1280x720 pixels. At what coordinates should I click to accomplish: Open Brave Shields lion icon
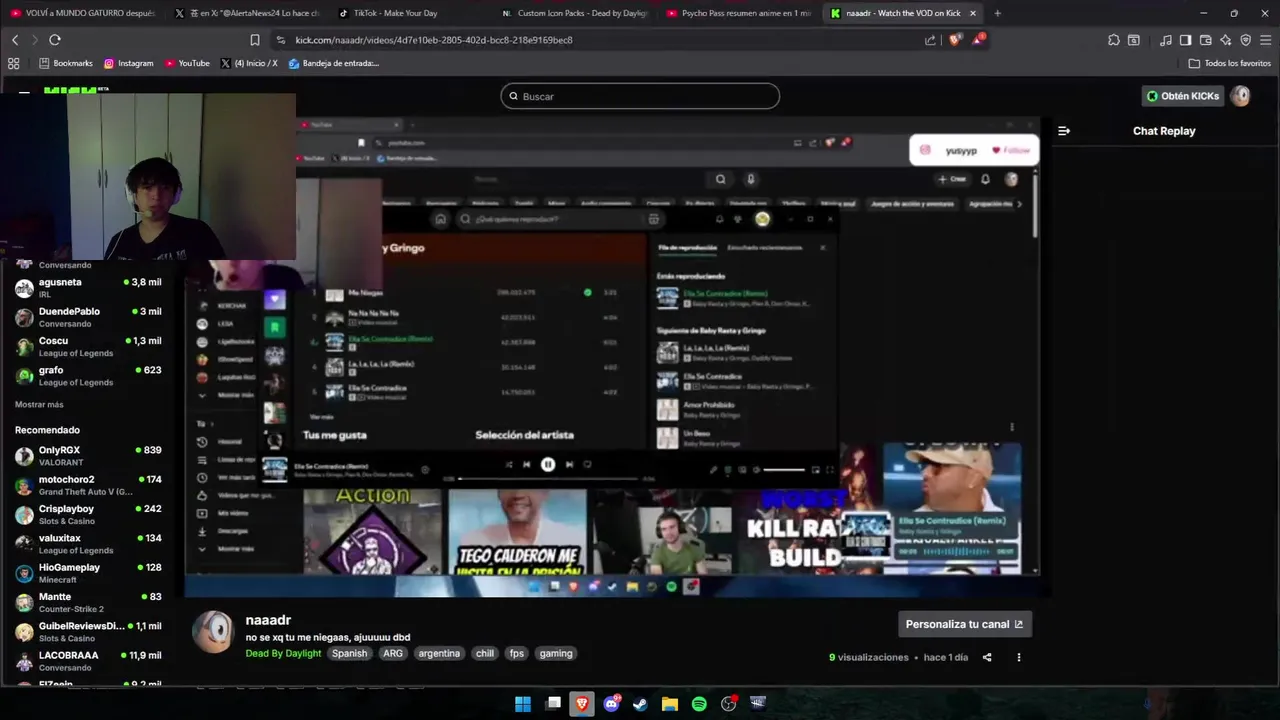click(x=954, y=40)
